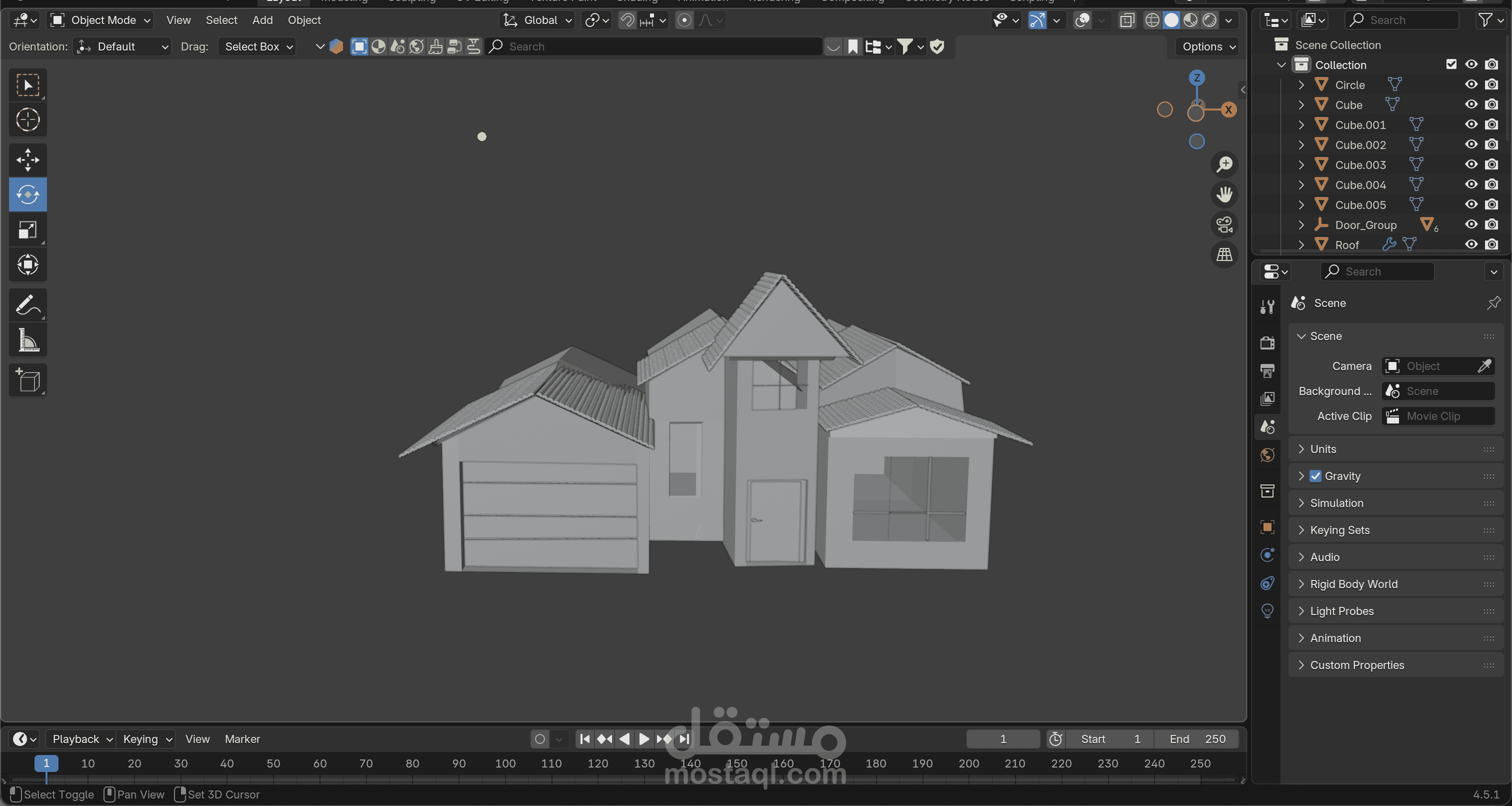1512x806 pixels.
Task: Exclude Collection from view layer checkbox
Action: pos(1451,64)
